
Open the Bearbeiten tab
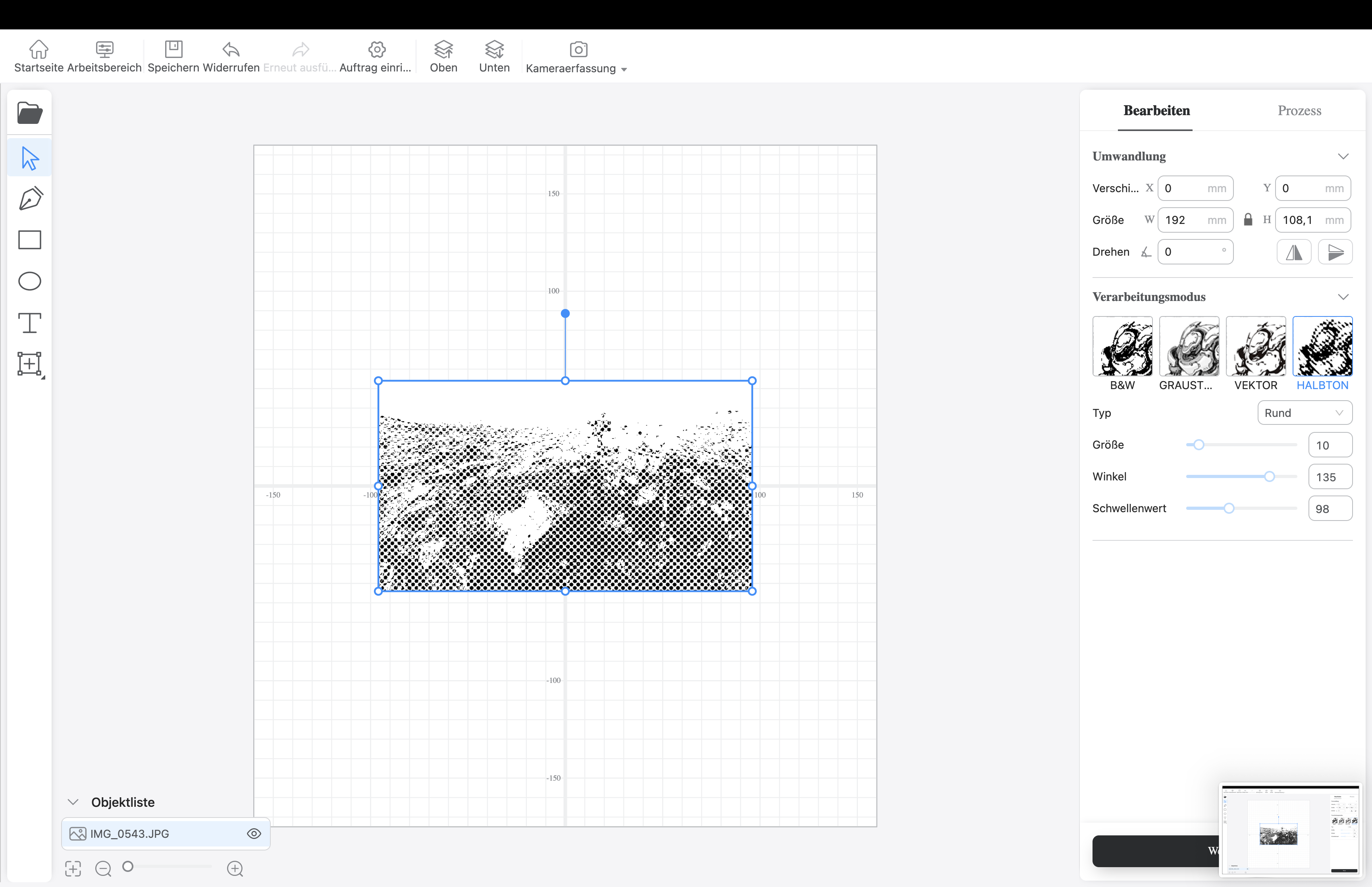(x=1156, y=111)
